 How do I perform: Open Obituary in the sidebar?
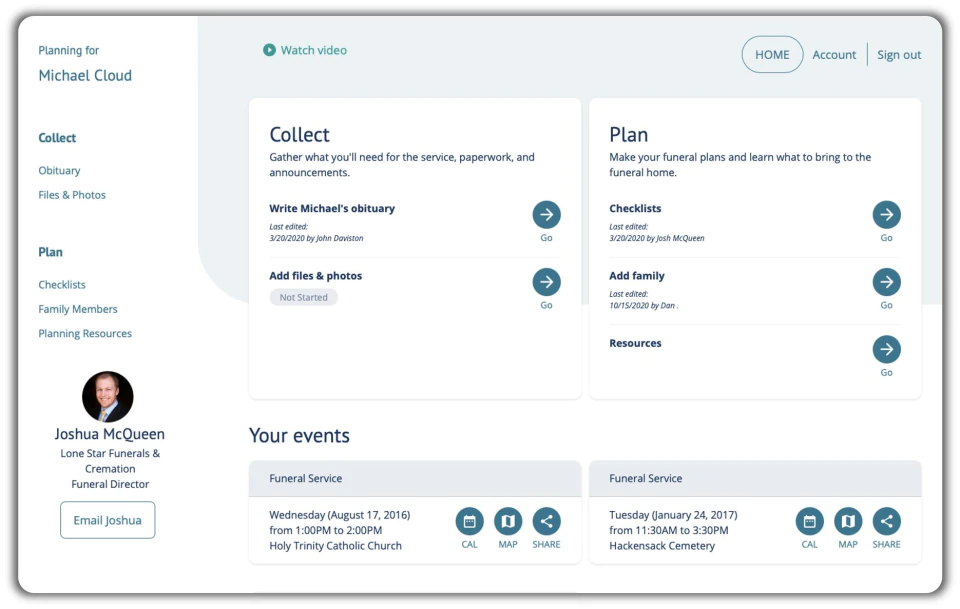(59, 171)
